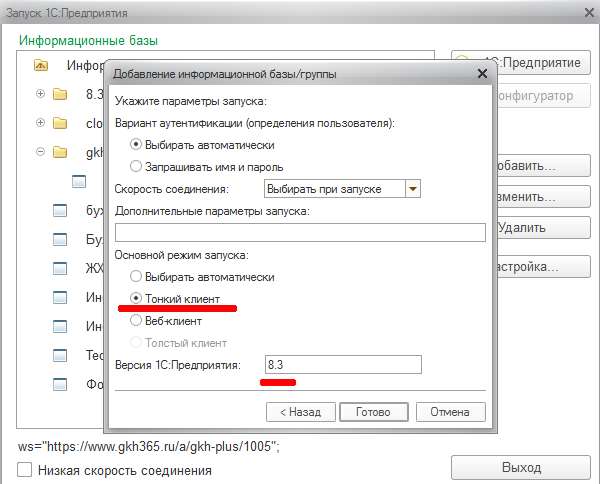Click the '8.3' folder icon
Screen dimensions: 600x484
(x=60, y=94)
